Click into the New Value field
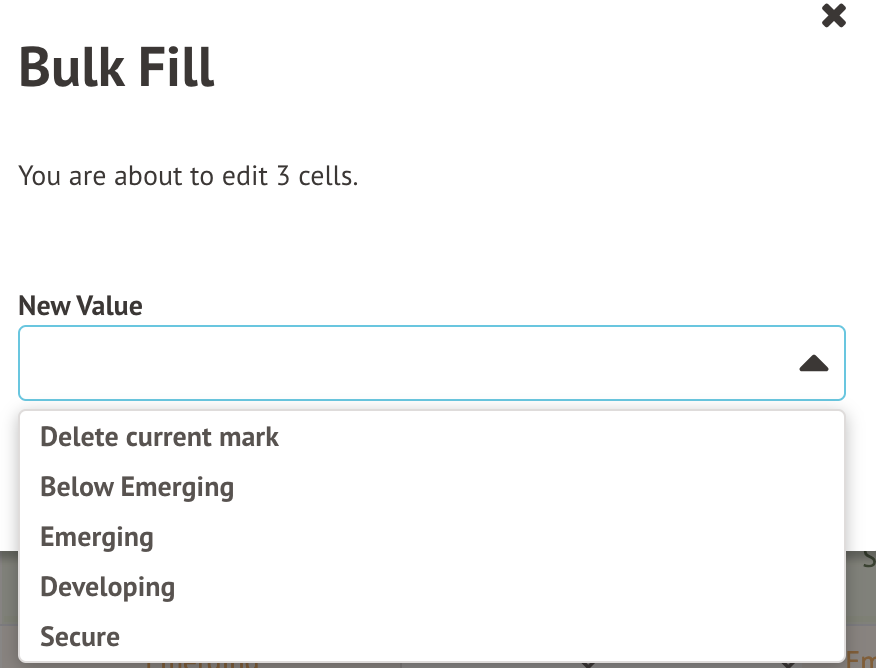Screen dimensions: 876x668 [x=400, y=363]
